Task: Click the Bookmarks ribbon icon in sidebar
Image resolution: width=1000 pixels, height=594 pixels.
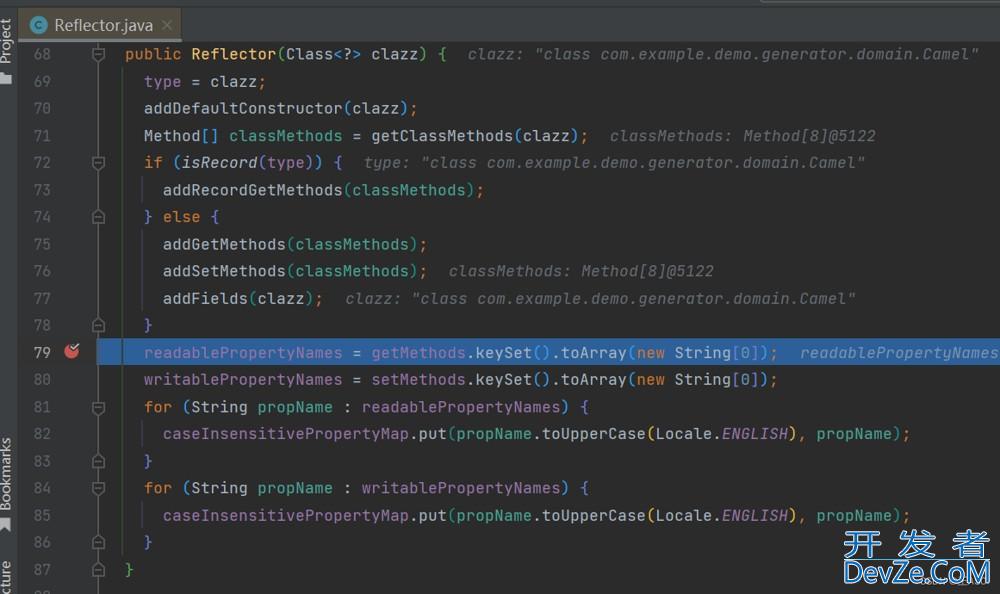Action: [6, 525]
